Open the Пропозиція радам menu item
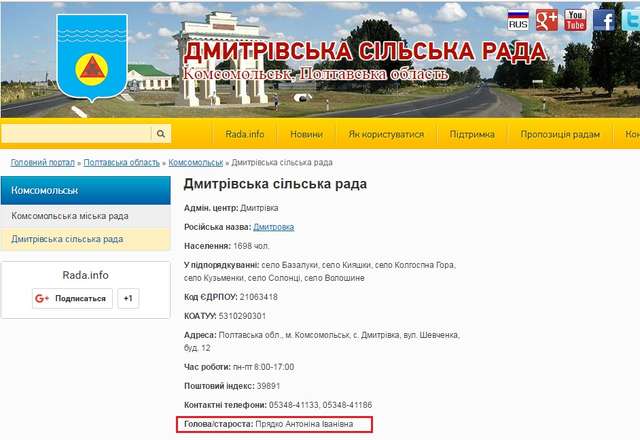 tap(560, 134)
